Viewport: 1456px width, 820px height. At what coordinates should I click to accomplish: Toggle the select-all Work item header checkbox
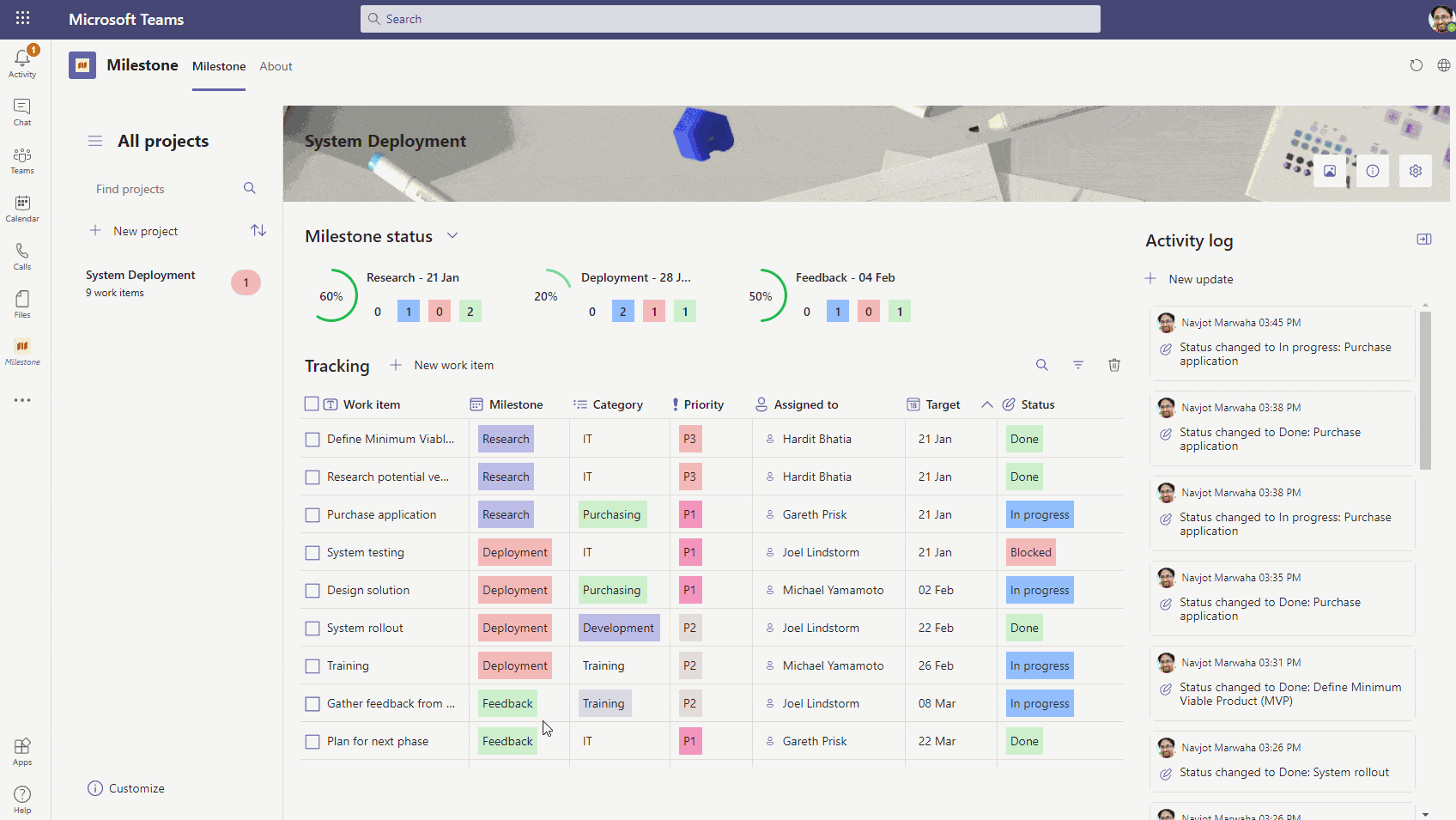click(312, 404)
